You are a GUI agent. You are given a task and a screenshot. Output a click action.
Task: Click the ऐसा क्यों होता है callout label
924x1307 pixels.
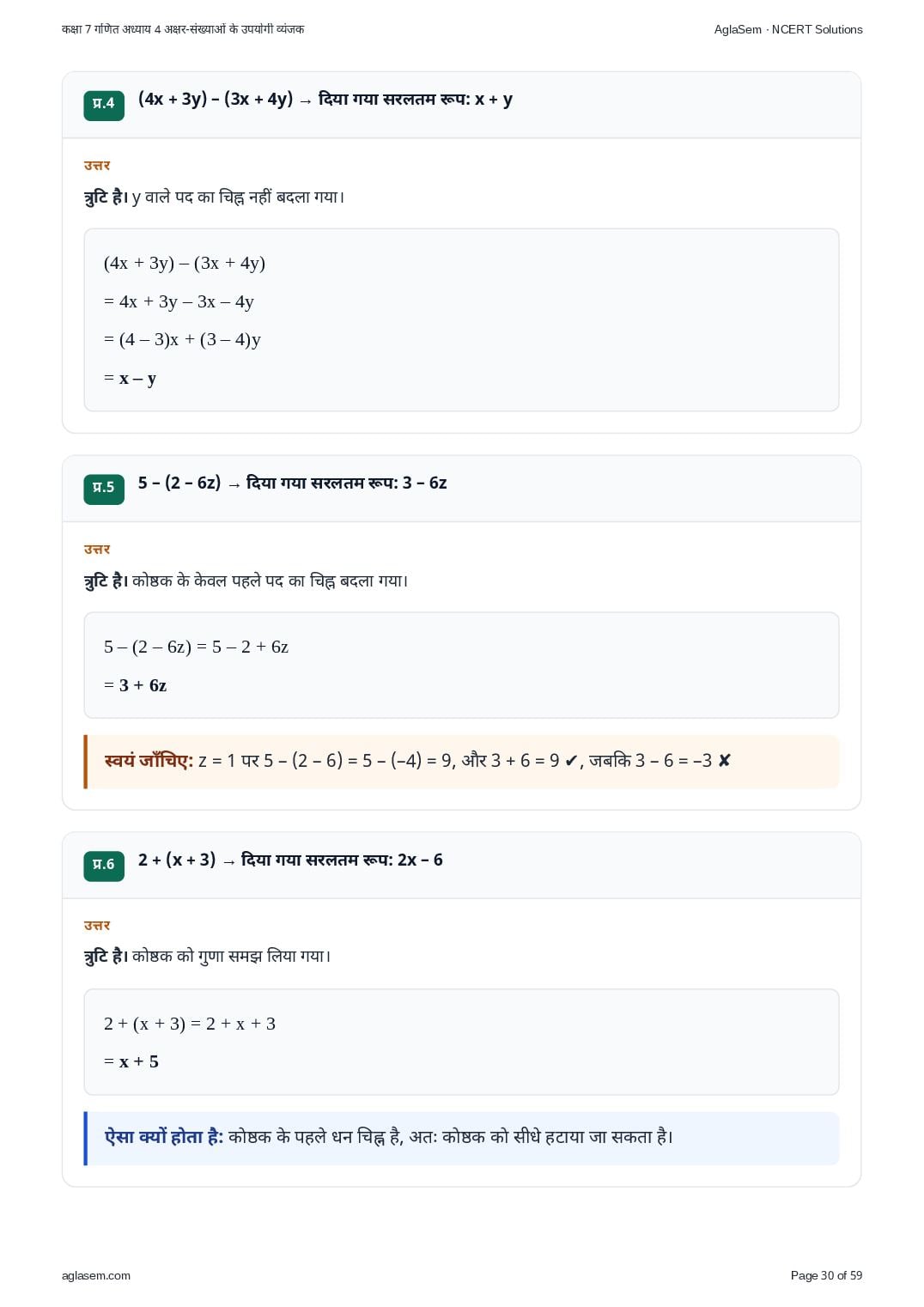click(164, 1137)
